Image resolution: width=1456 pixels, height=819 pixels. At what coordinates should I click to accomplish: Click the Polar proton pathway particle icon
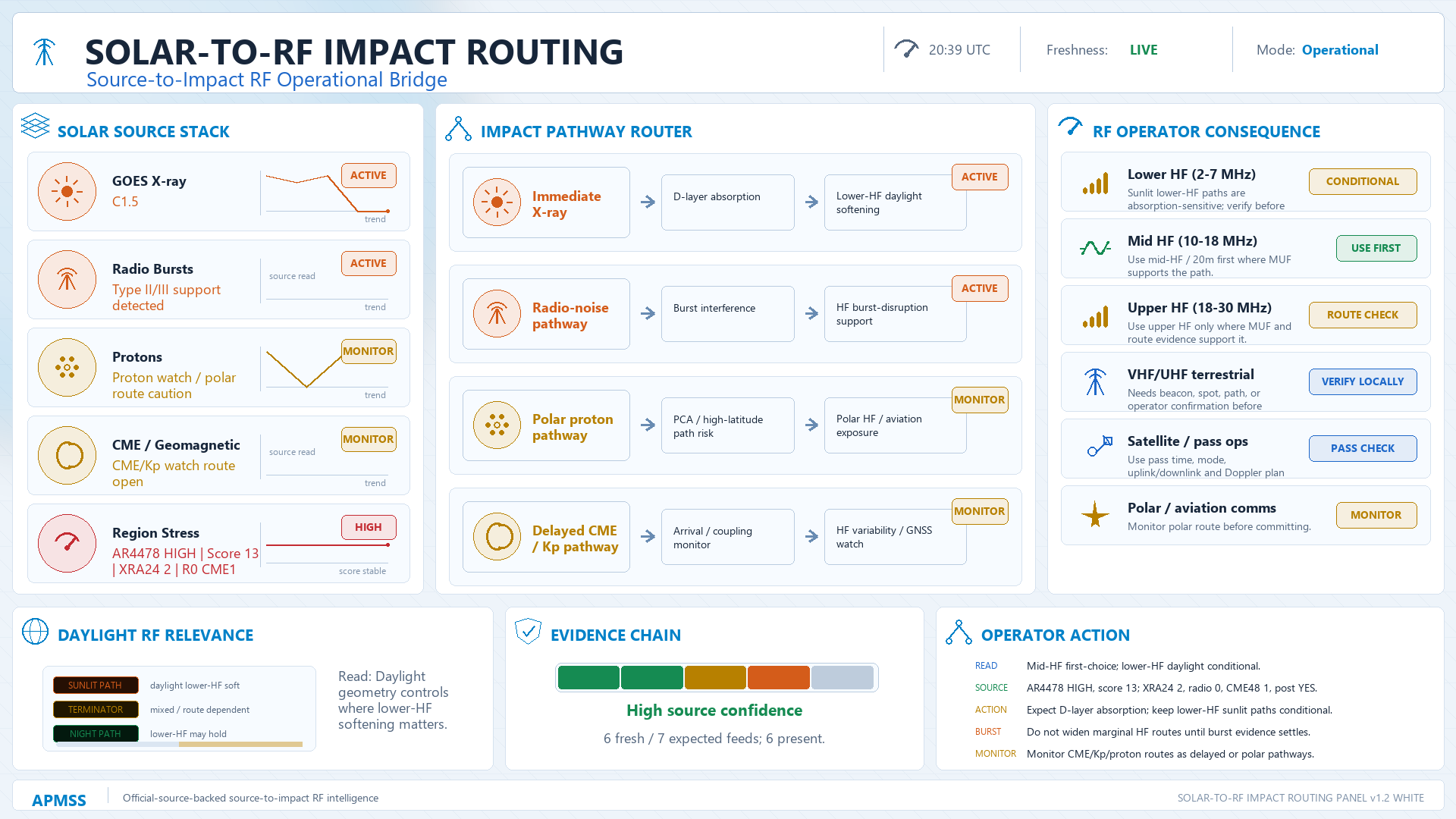(x=497, y=425)
